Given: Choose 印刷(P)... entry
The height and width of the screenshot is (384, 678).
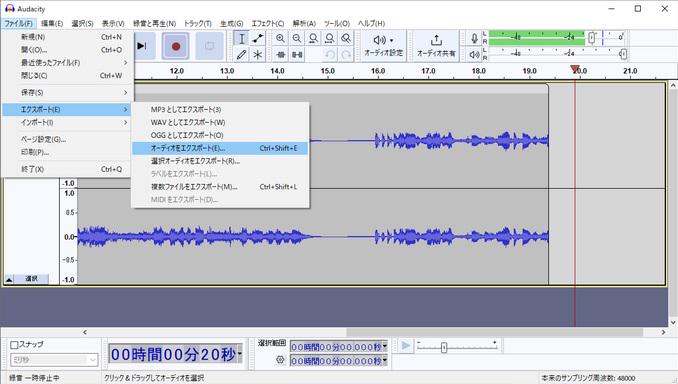Looking at the screenshot, I should click(x=67, y=152).
